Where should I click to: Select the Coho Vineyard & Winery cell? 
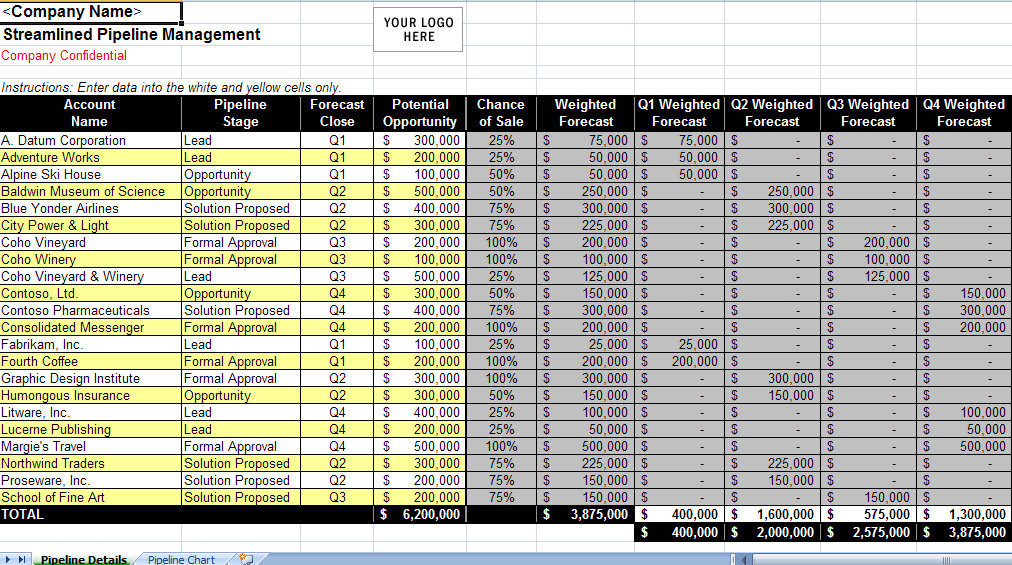pos(90,276)
